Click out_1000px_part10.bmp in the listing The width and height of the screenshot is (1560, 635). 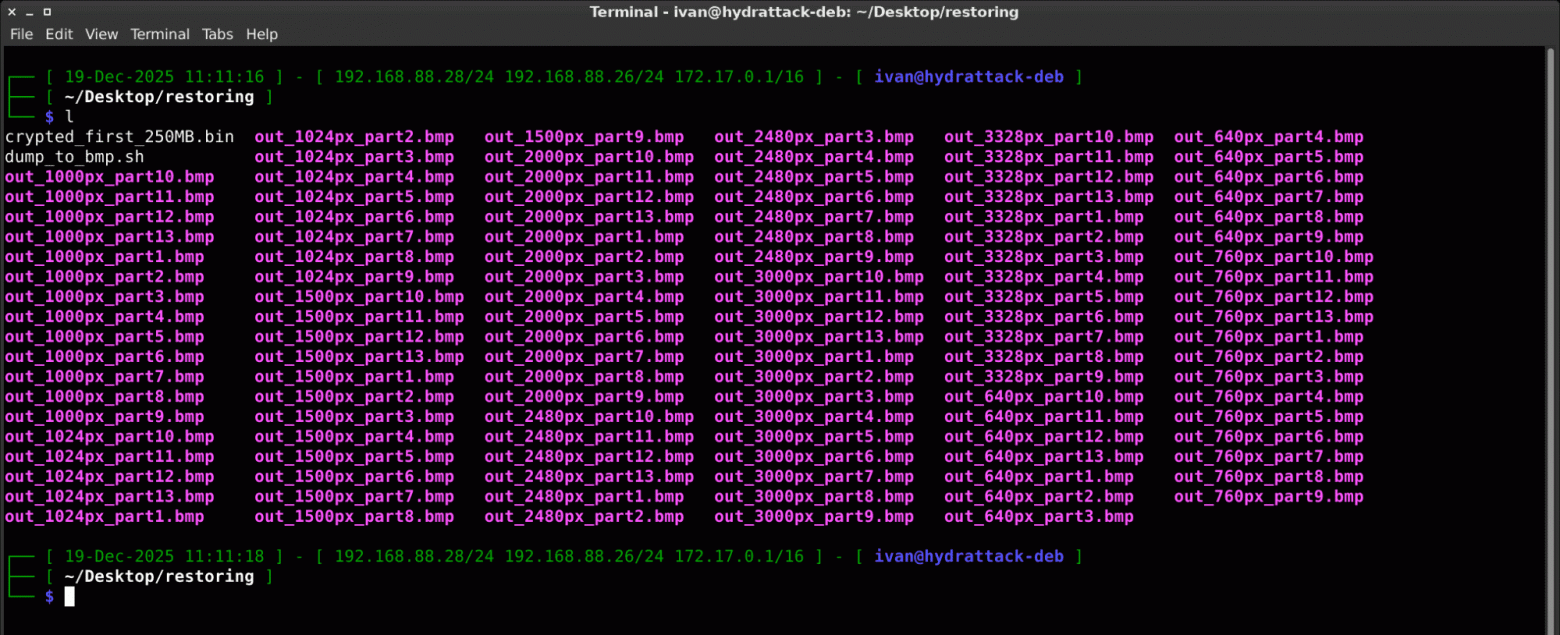pos(110,177)
